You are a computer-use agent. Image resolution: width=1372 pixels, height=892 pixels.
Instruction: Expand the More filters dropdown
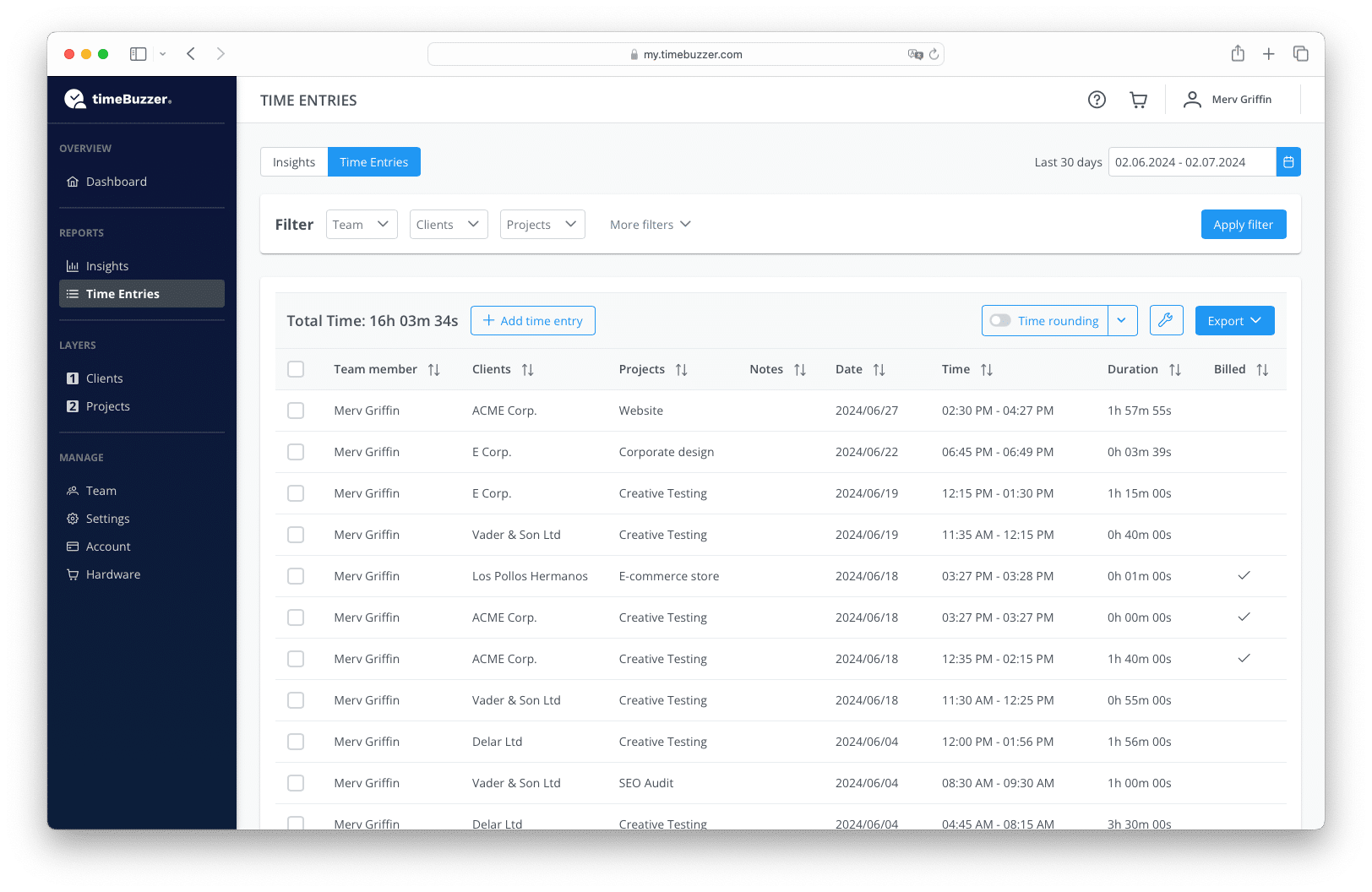click(650, 224)
